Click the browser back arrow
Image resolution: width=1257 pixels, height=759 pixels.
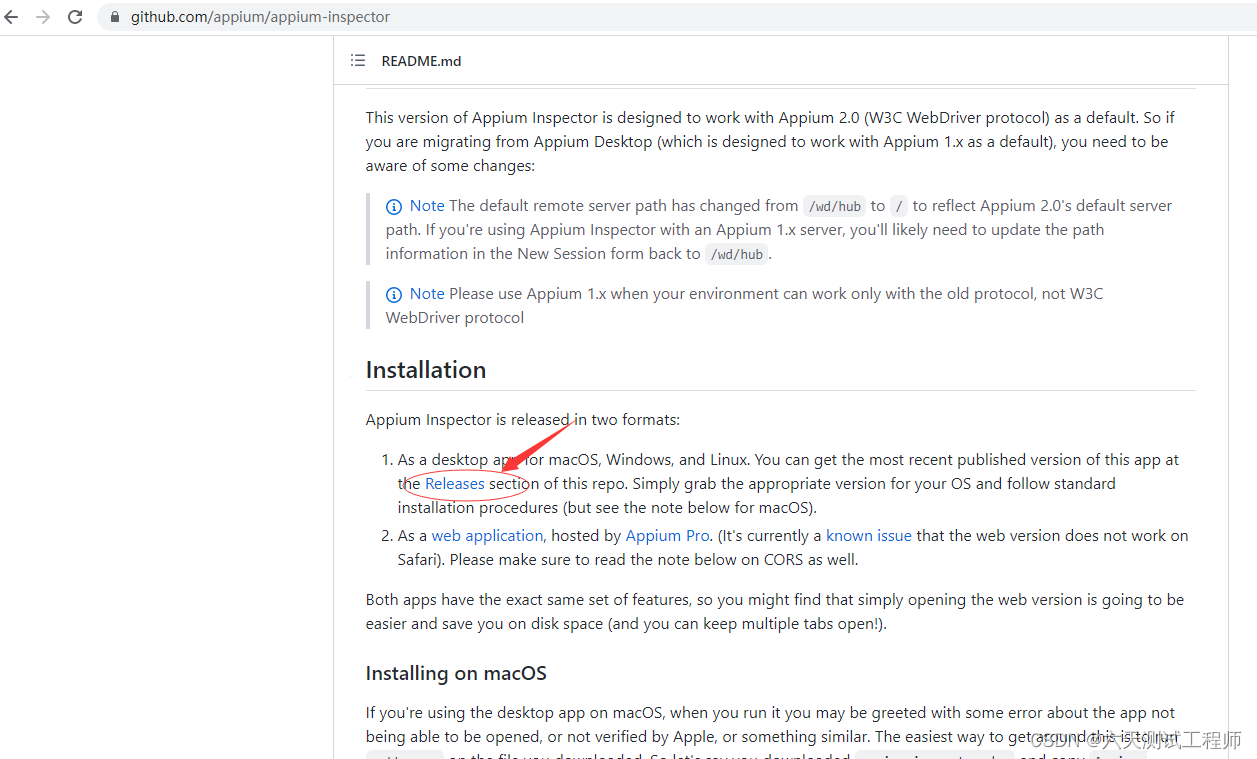pyautogui.click(x=12, y=17)
